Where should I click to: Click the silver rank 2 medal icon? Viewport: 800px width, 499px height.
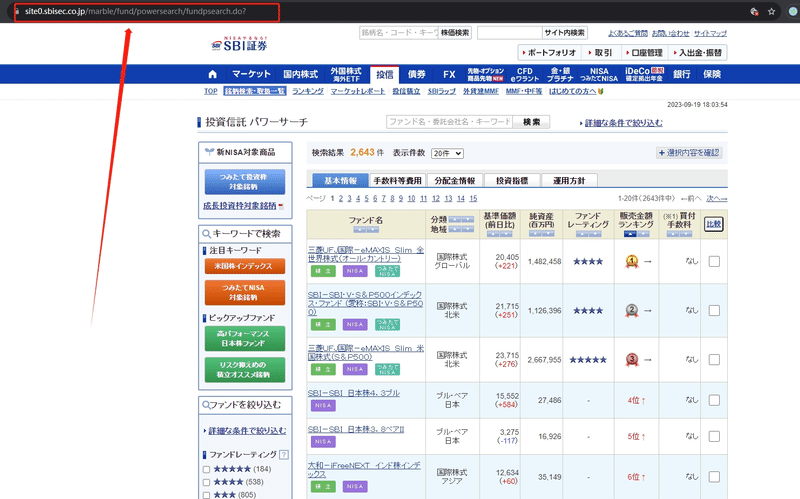pos(632,311)
